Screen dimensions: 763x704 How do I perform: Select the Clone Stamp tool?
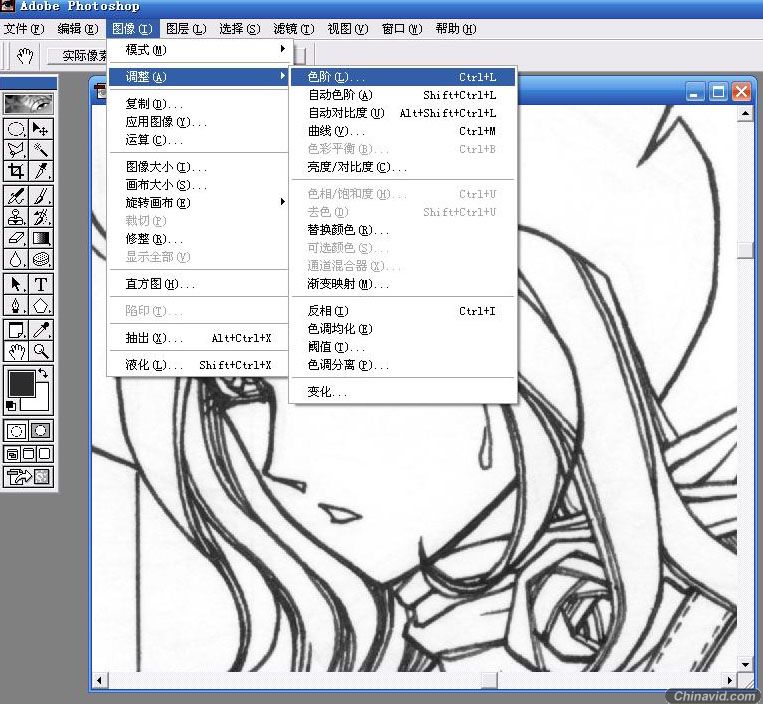(x=16, y=217)
